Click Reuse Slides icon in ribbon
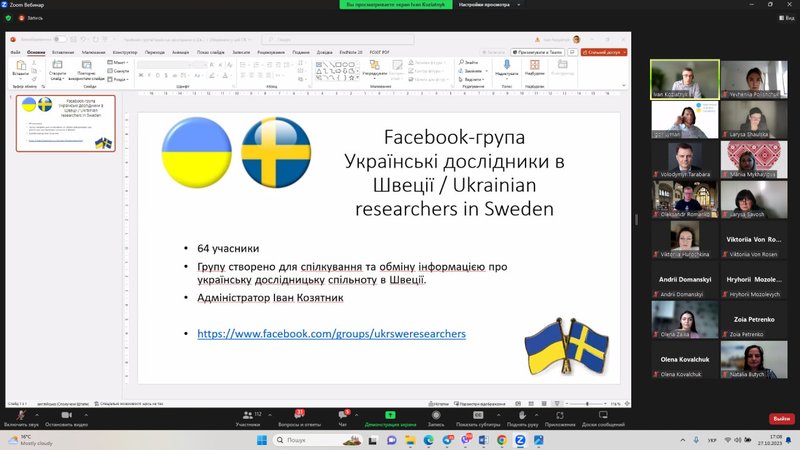Viewport: 800px width, 450px height. click(87, 65)
